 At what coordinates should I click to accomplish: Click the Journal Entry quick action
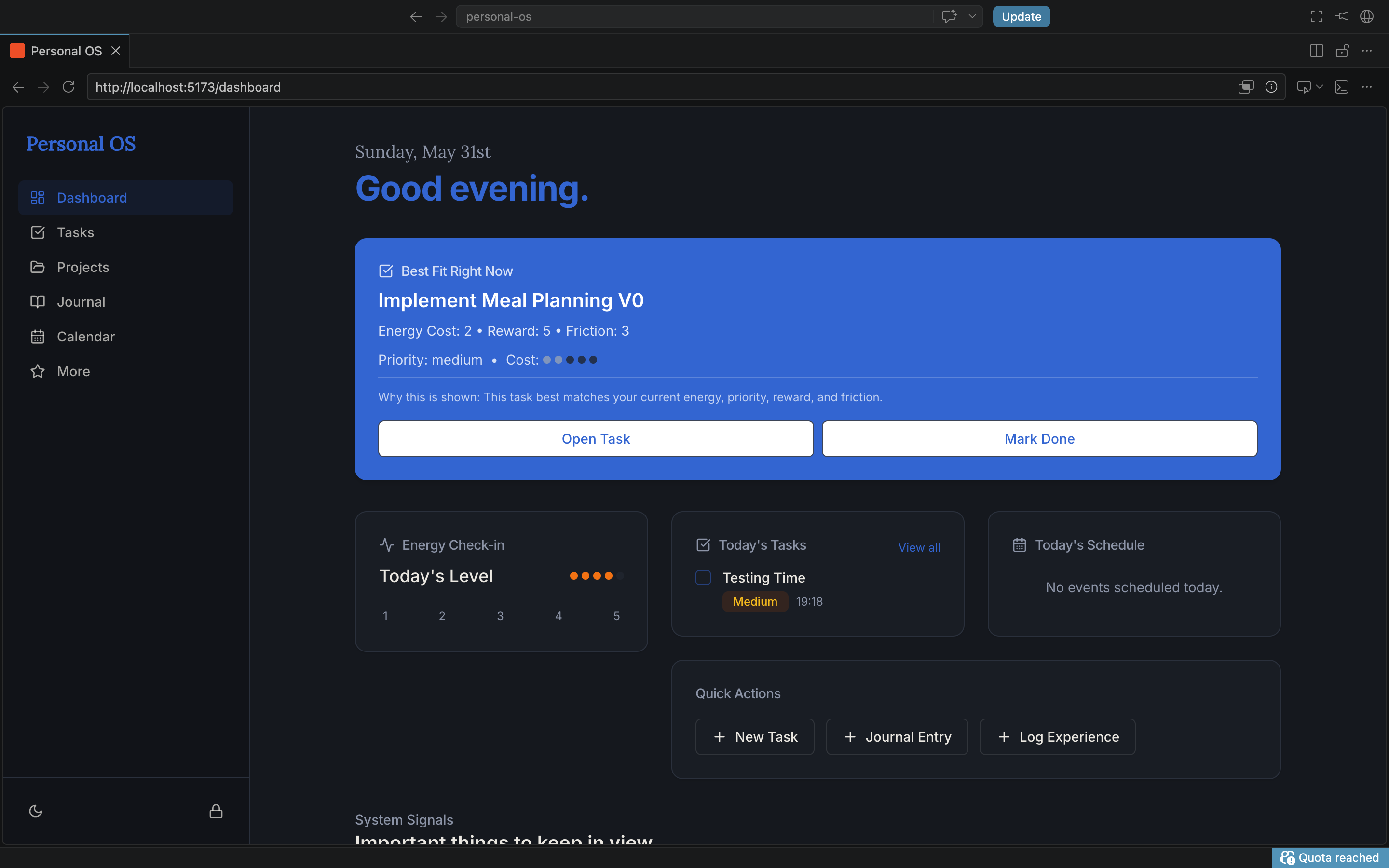897,736
